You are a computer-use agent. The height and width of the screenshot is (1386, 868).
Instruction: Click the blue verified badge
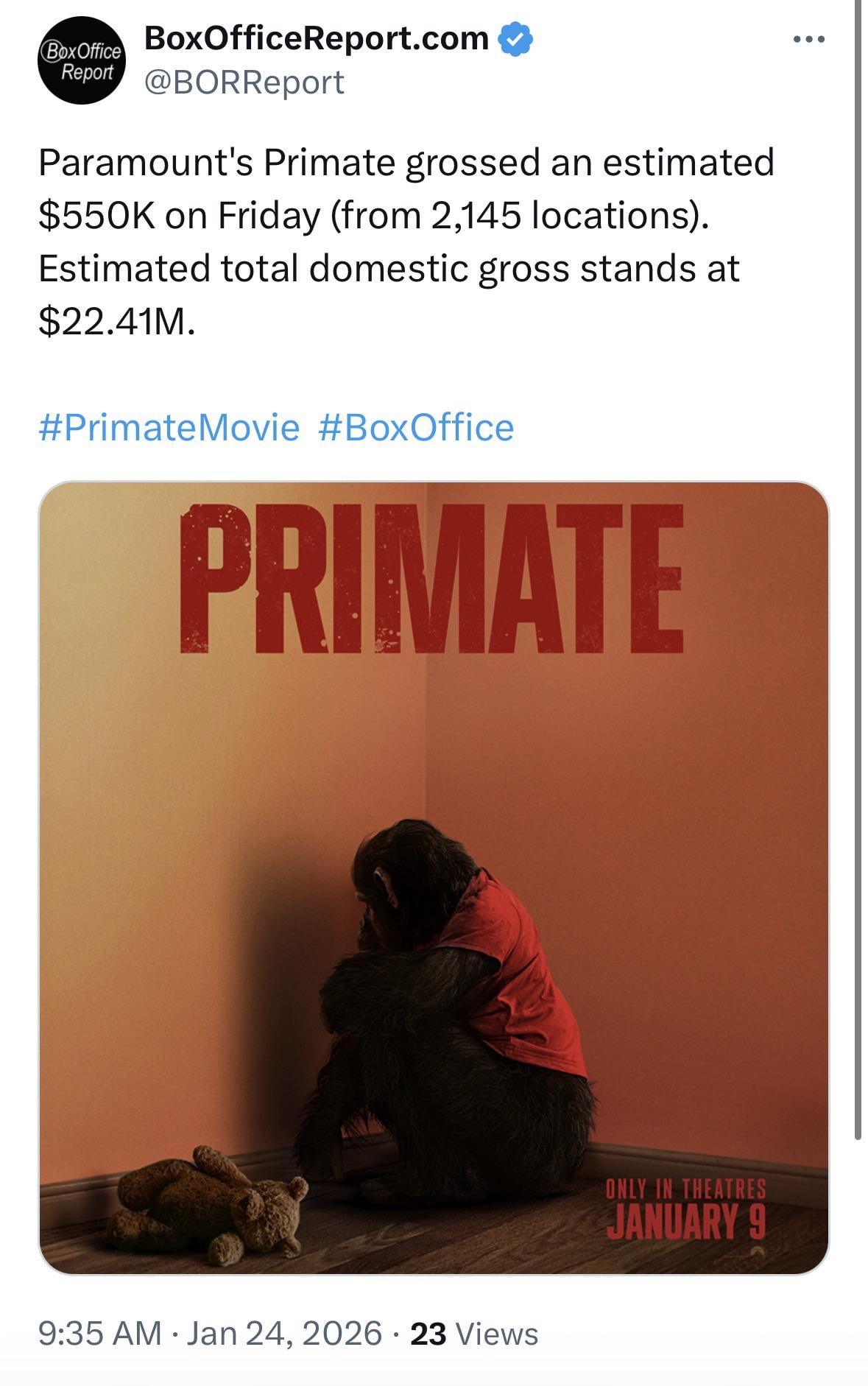[x=516, y=39]
